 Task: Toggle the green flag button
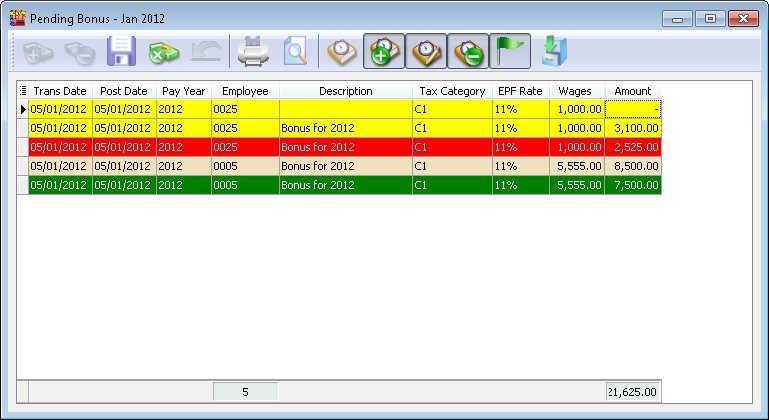tap(510, 51)
